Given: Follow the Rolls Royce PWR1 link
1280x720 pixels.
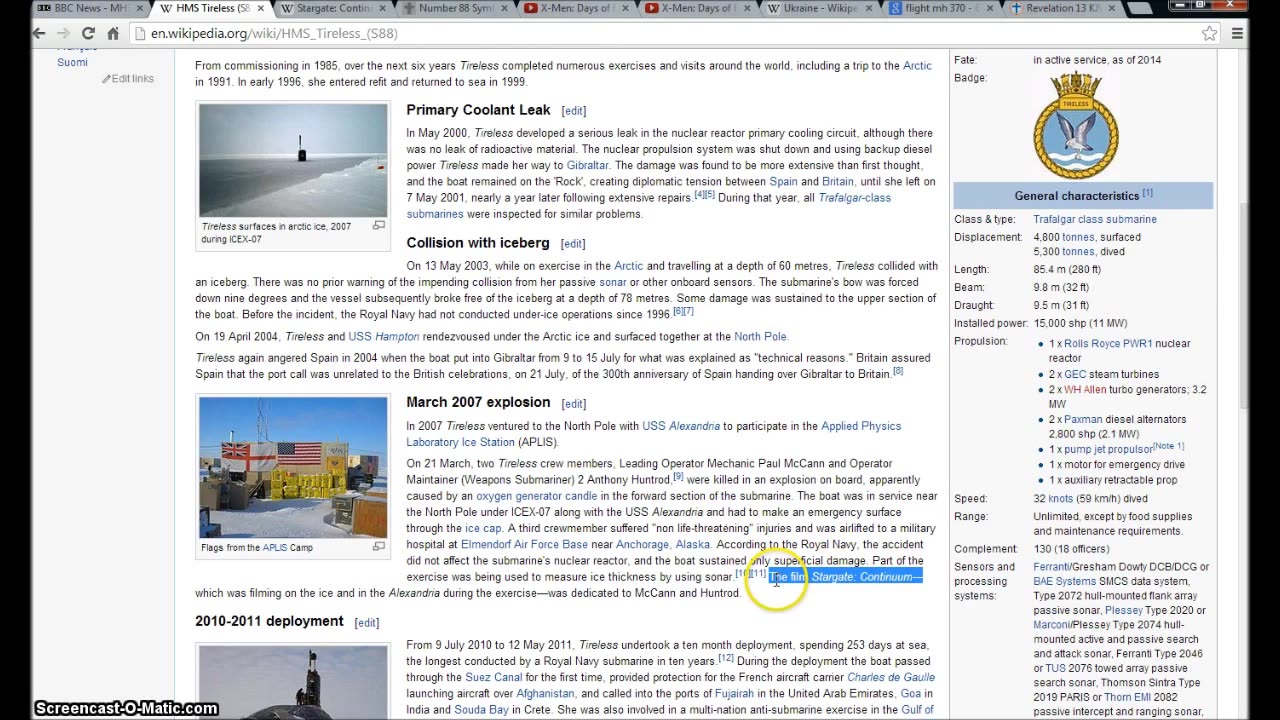Looking at the screenshot, I should pyautogui.click(x=1108, y=343).
